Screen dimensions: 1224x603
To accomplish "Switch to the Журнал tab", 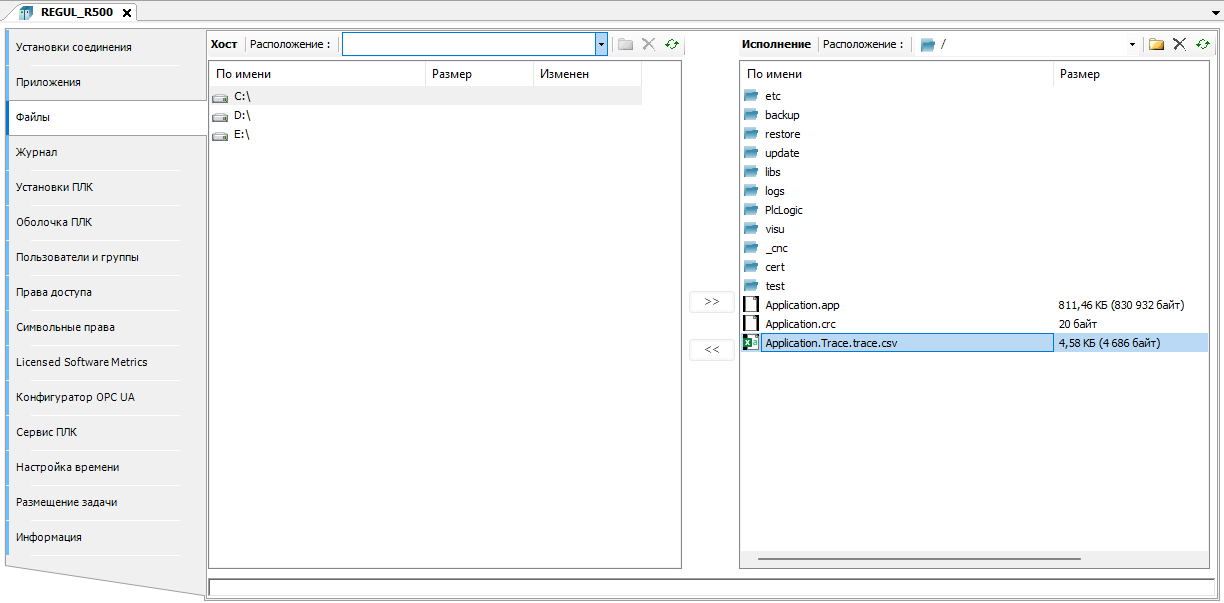I will [37, 152].
